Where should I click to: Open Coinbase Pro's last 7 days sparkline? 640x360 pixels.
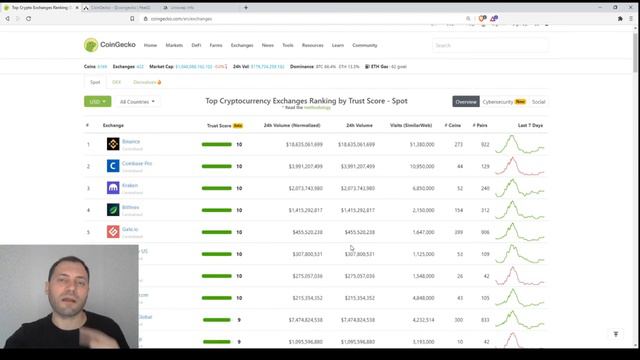coord(520,166)
